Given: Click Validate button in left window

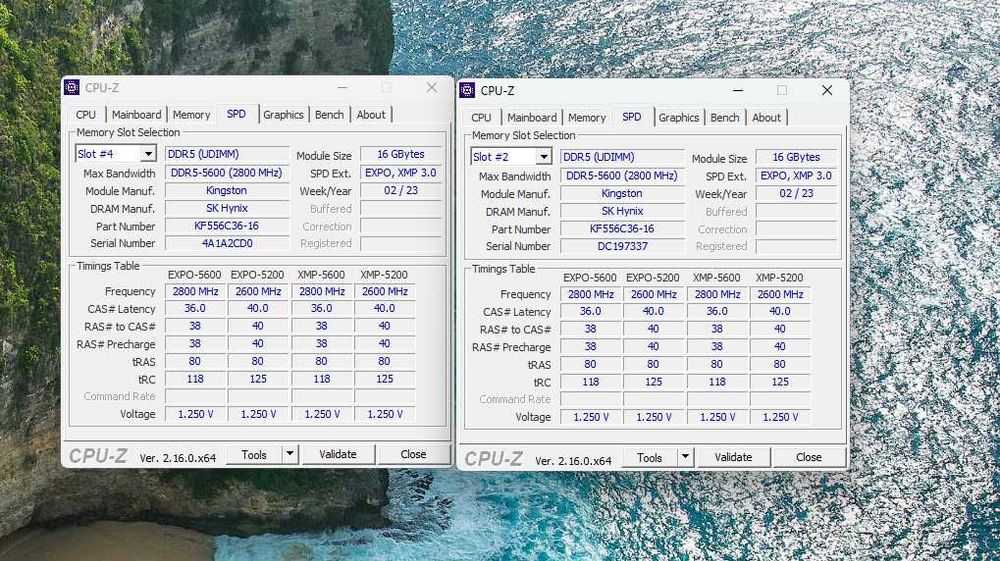Looking at the screenshot, I should tap(338, 455).
